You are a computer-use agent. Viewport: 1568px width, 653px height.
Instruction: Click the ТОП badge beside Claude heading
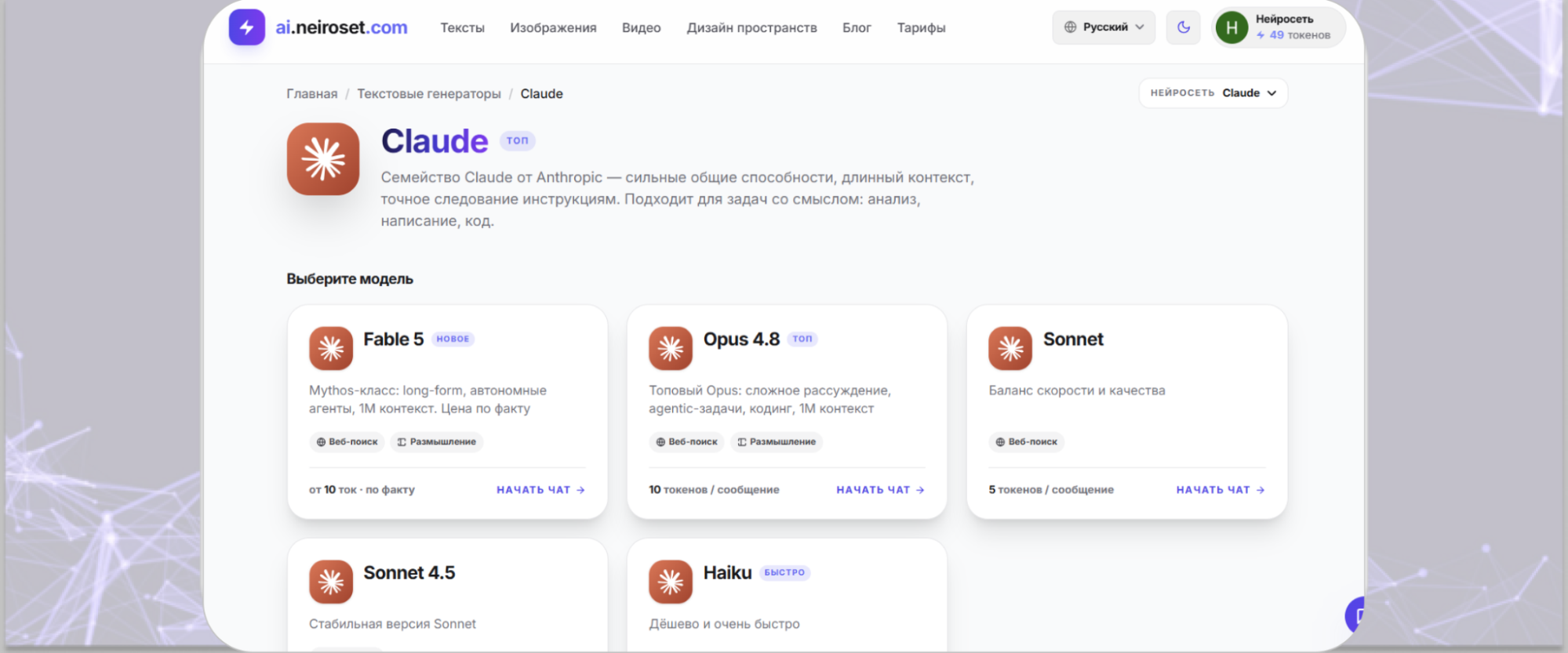tap(517, 140)
